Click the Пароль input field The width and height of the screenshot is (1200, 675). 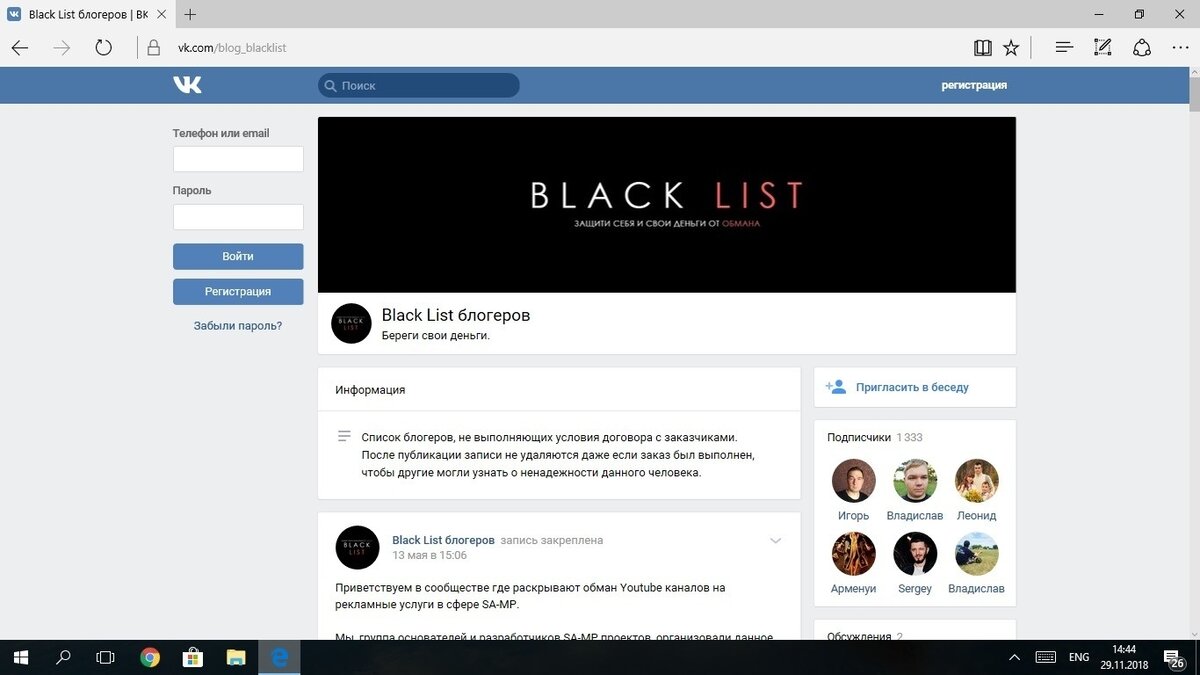point(238,217)
